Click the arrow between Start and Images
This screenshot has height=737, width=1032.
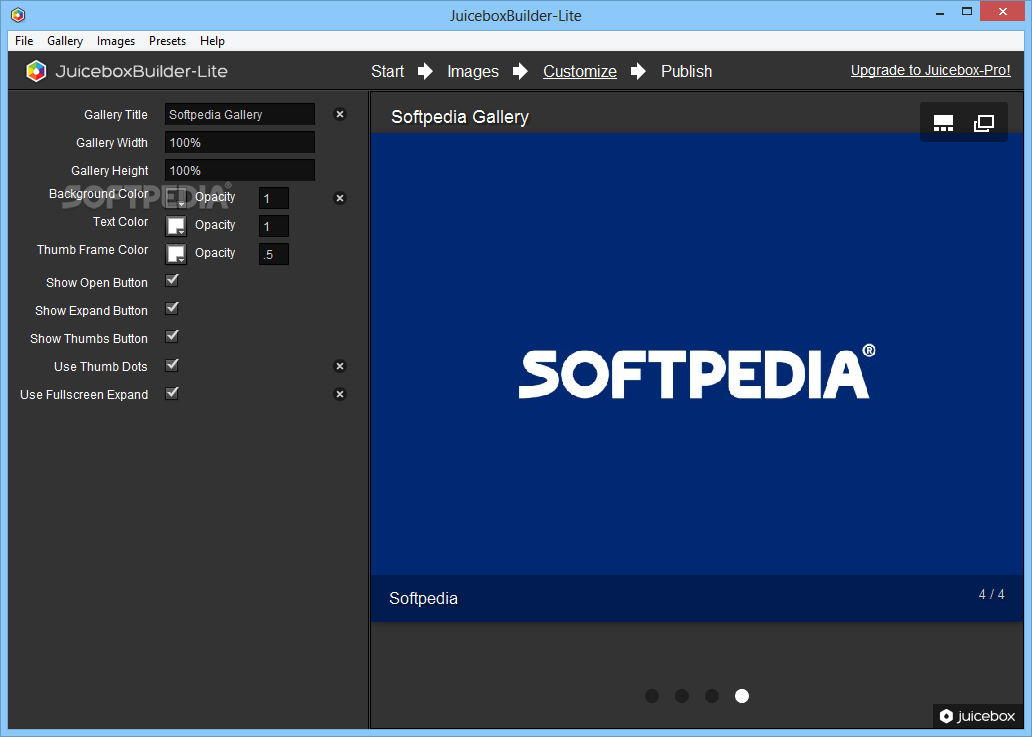pyautogui.click(x=425, y=71)
